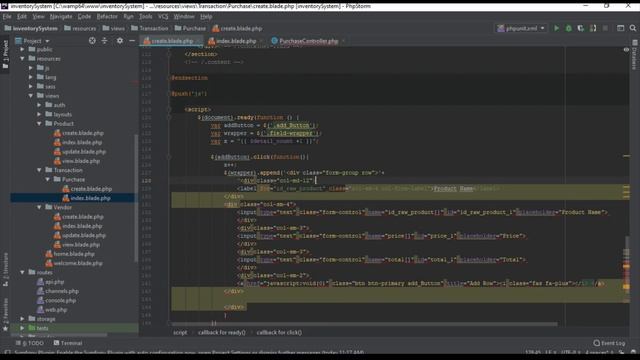Open the TODO tool window
640x360 pixels.
point(29,343)
